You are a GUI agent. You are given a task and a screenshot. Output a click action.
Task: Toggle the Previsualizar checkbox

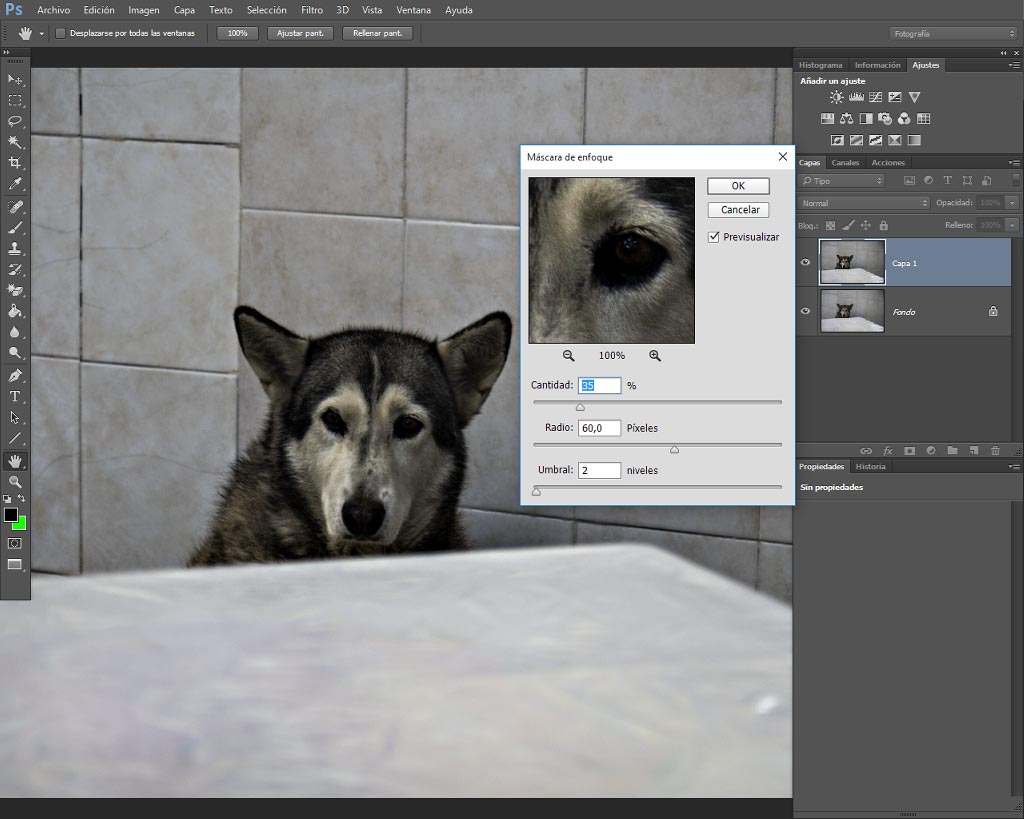714,237
